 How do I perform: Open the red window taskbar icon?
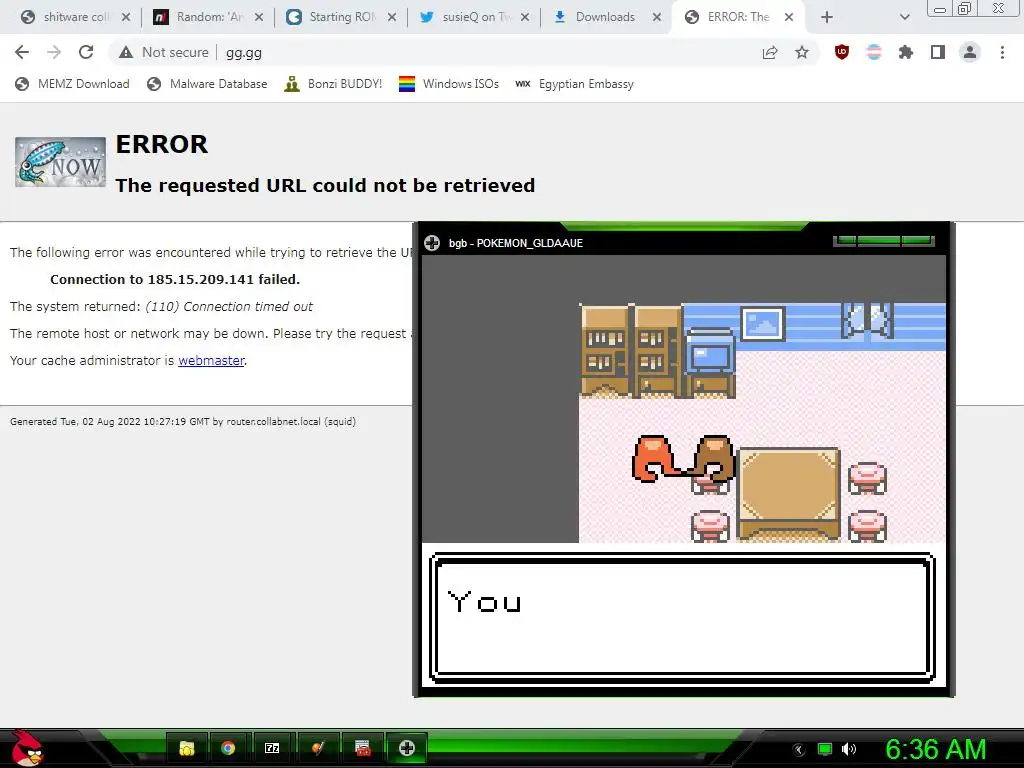tap(362, 748)
